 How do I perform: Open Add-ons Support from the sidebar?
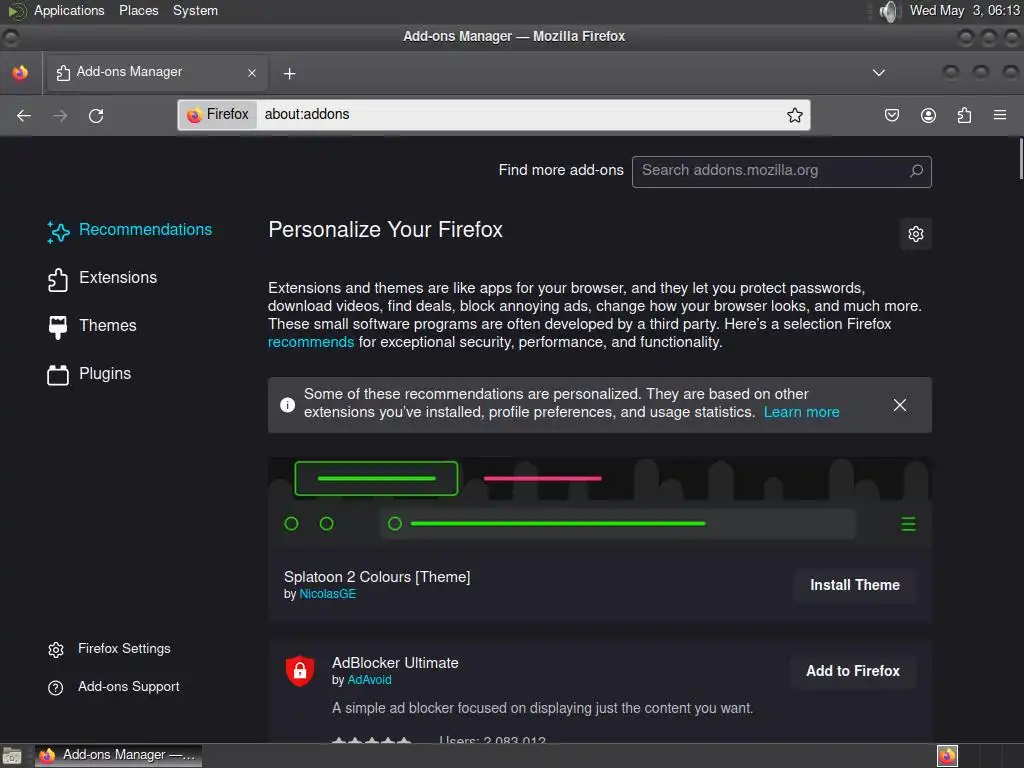(x=114, y=687)
